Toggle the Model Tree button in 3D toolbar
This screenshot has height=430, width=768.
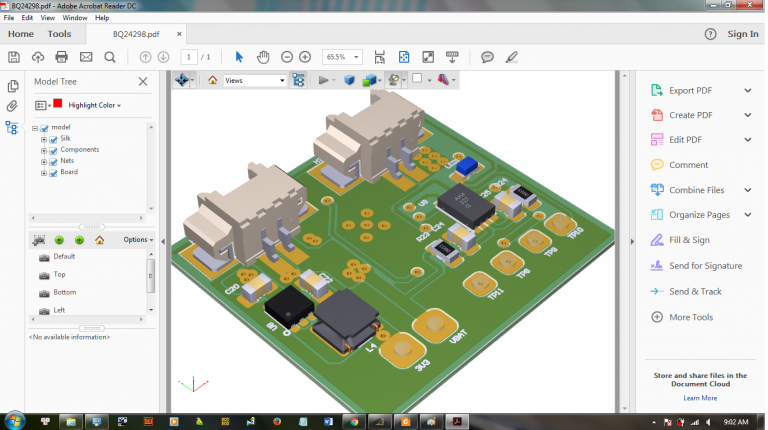click(298, 80)
